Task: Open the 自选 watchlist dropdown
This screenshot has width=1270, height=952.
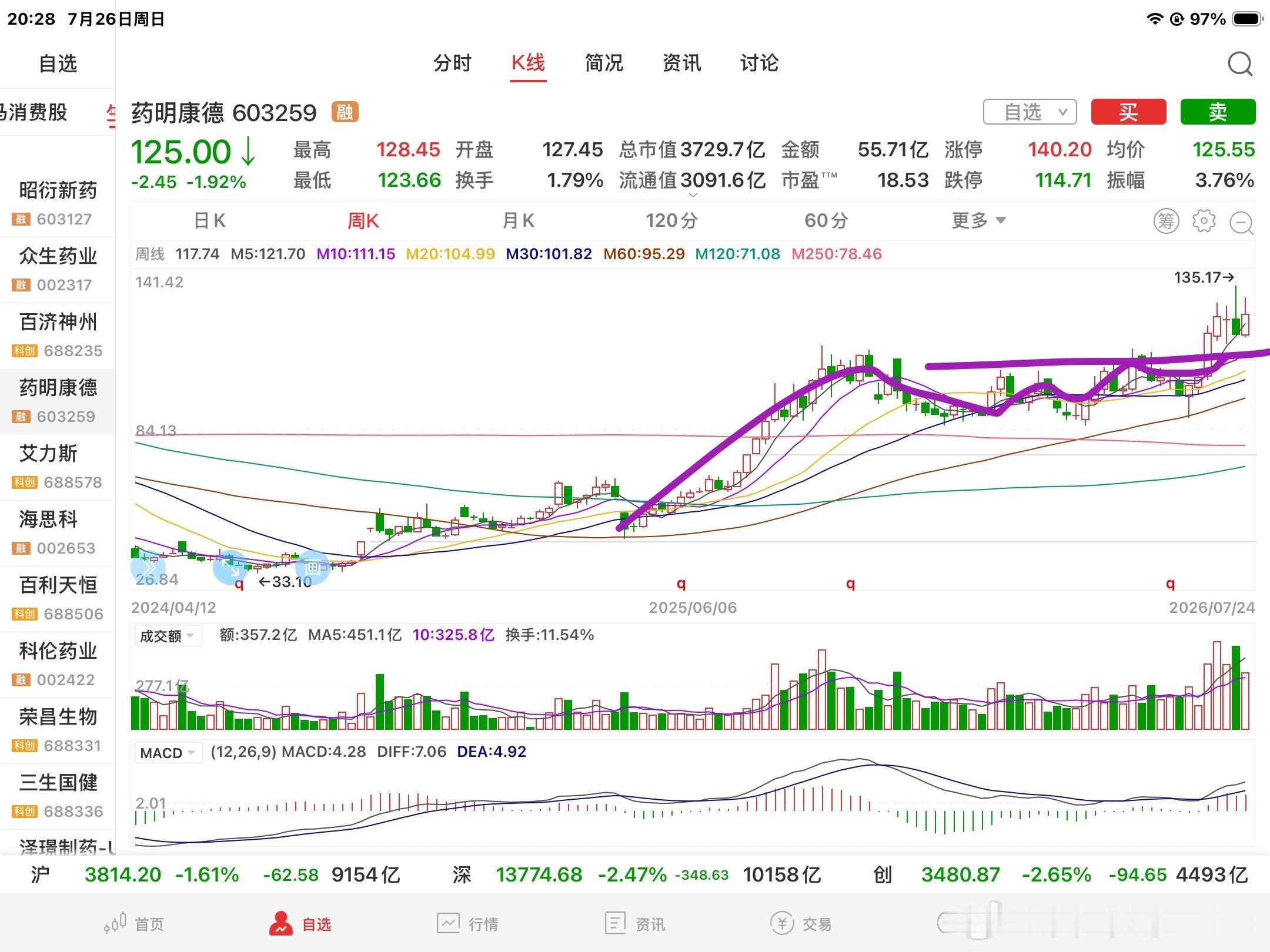Action: 1030,112
